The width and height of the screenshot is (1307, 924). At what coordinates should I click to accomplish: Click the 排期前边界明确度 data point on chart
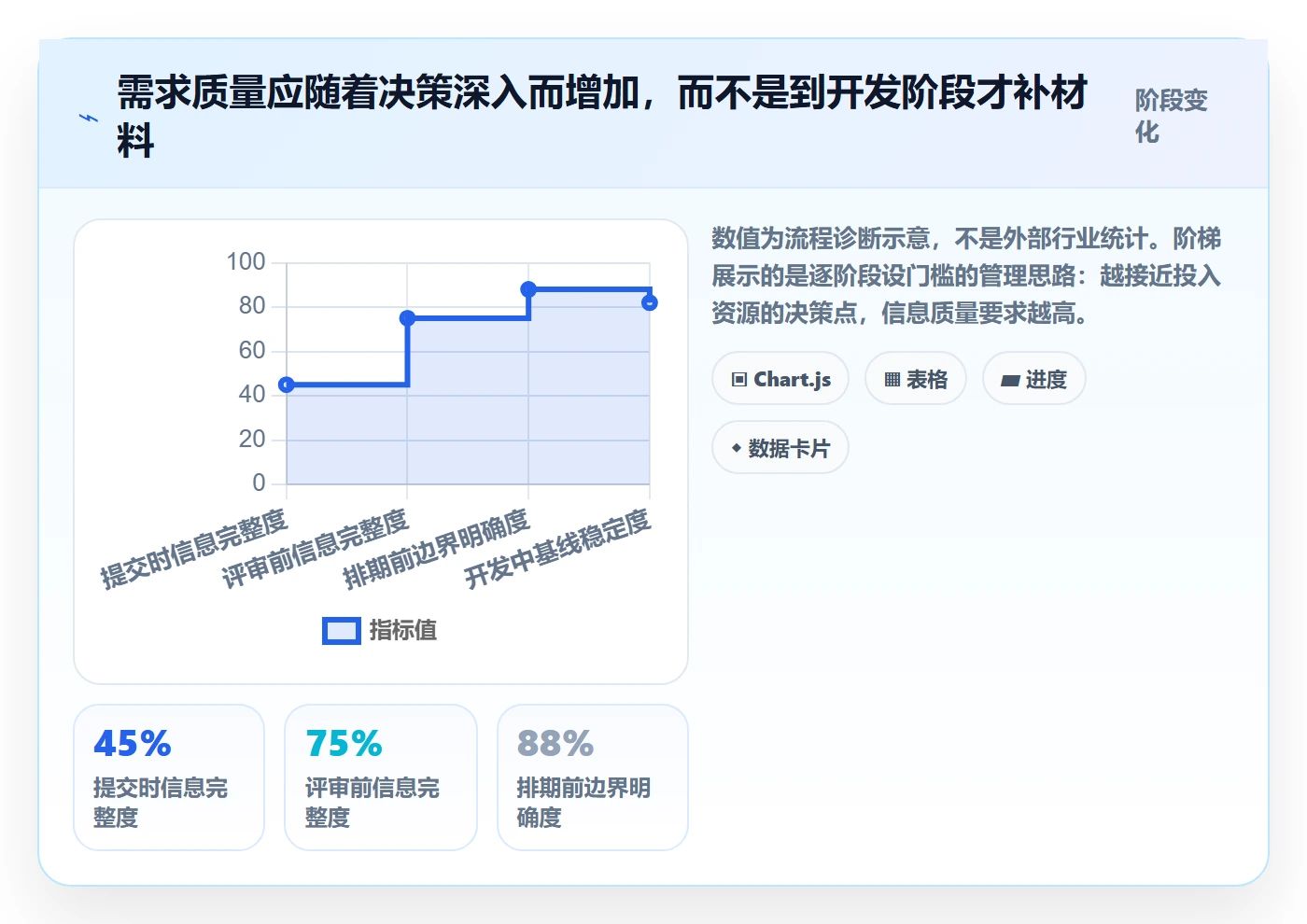coord(528,289)
